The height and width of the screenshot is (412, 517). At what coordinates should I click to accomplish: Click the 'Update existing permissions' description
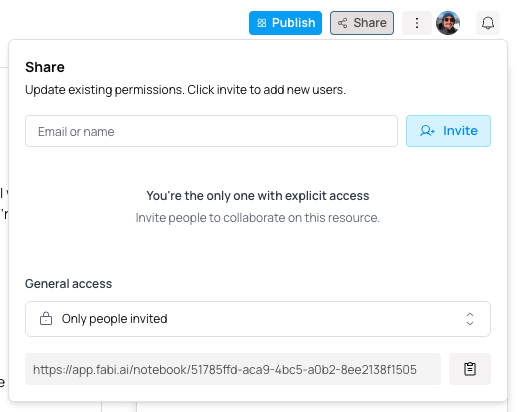coord(185,90)
